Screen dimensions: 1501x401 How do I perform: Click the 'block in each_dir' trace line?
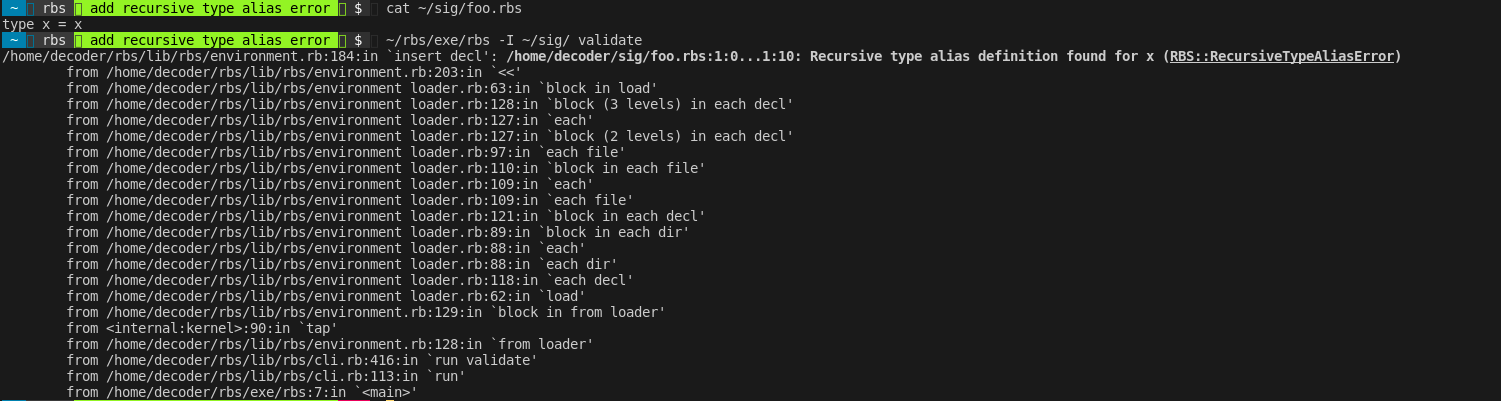coord(378,232)
